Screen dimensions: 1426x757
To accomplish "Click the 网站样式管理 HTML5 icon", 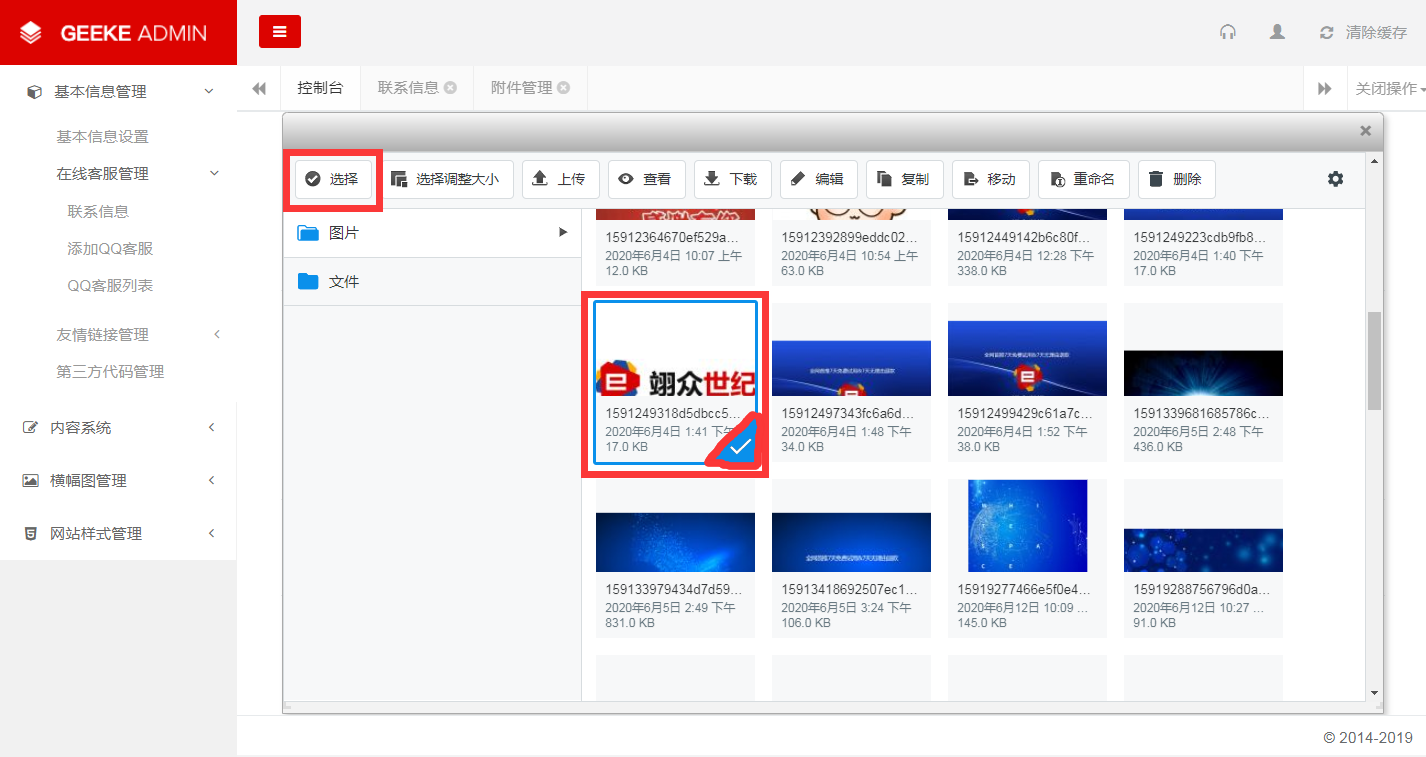I will coord(30,534).
